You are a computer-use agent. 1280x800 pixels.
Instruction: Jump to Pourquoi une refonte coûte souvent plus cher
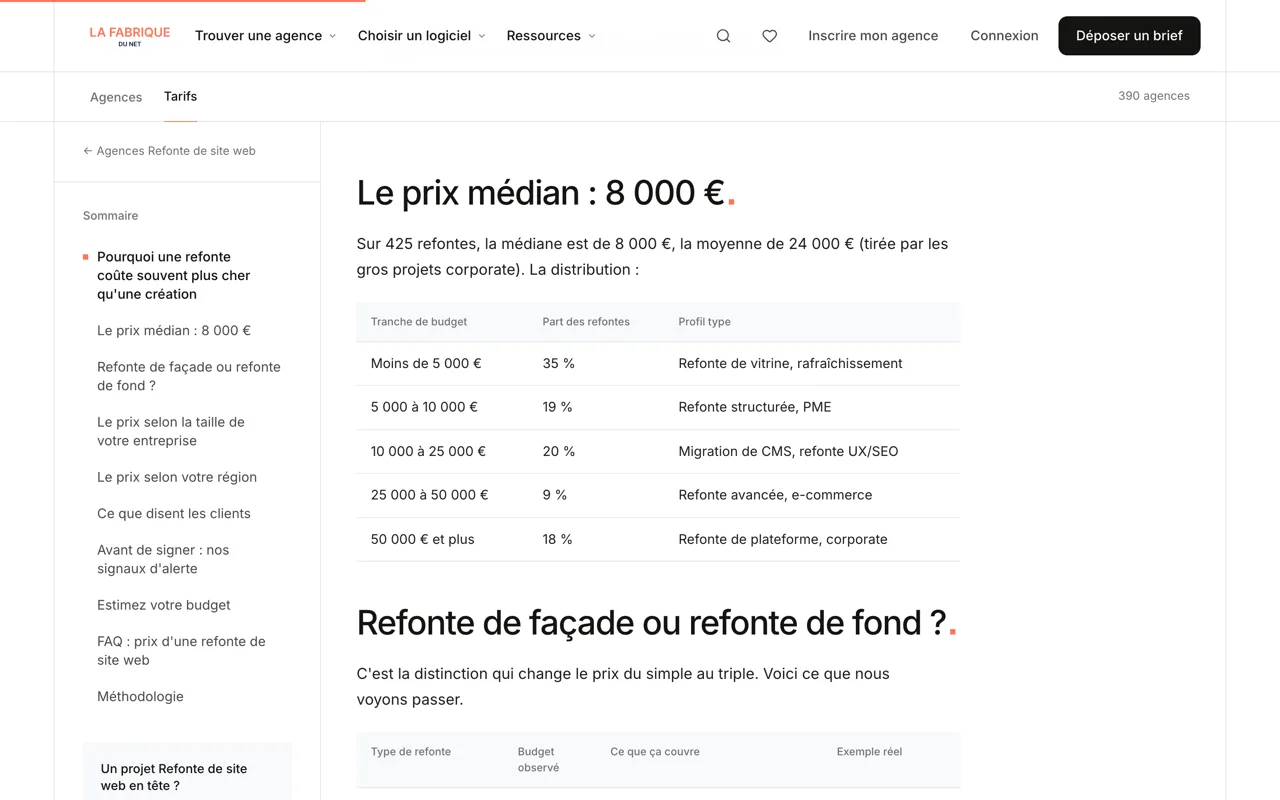[174, 275]
